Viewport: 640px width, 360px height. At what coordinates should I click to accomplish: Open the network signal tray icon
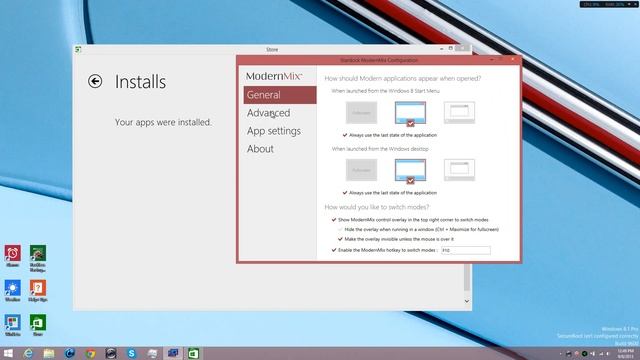click(600, 353)
